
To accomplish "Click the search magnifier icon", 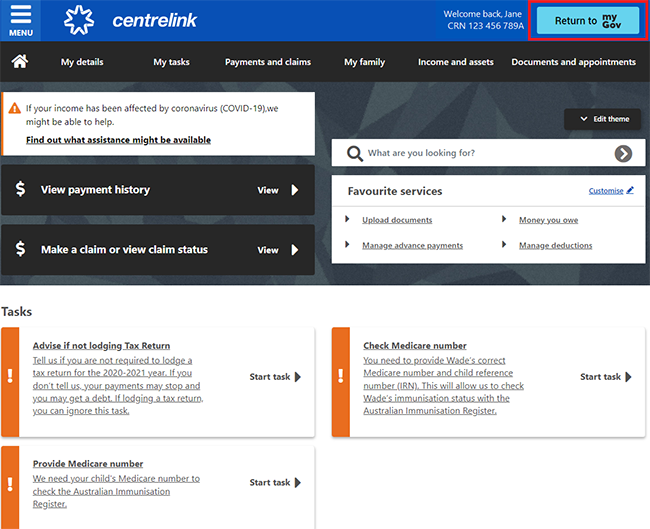I will pos(355,153).
